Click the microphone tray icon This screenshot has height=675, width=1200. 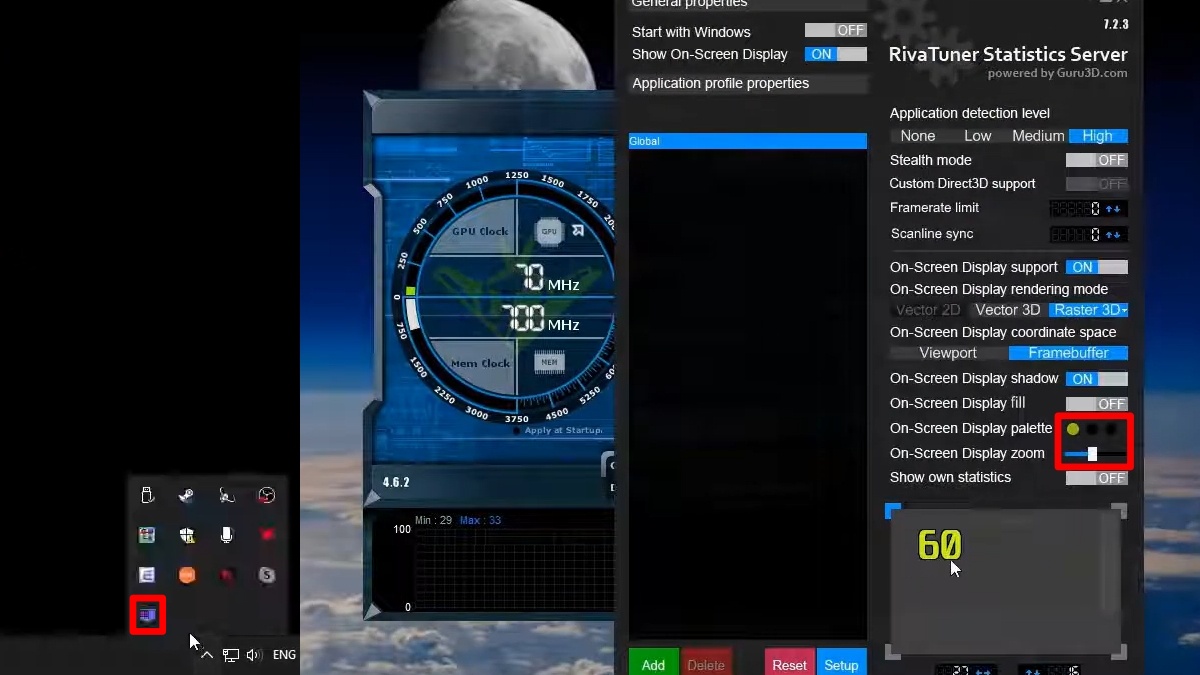(x=227, y=535)
